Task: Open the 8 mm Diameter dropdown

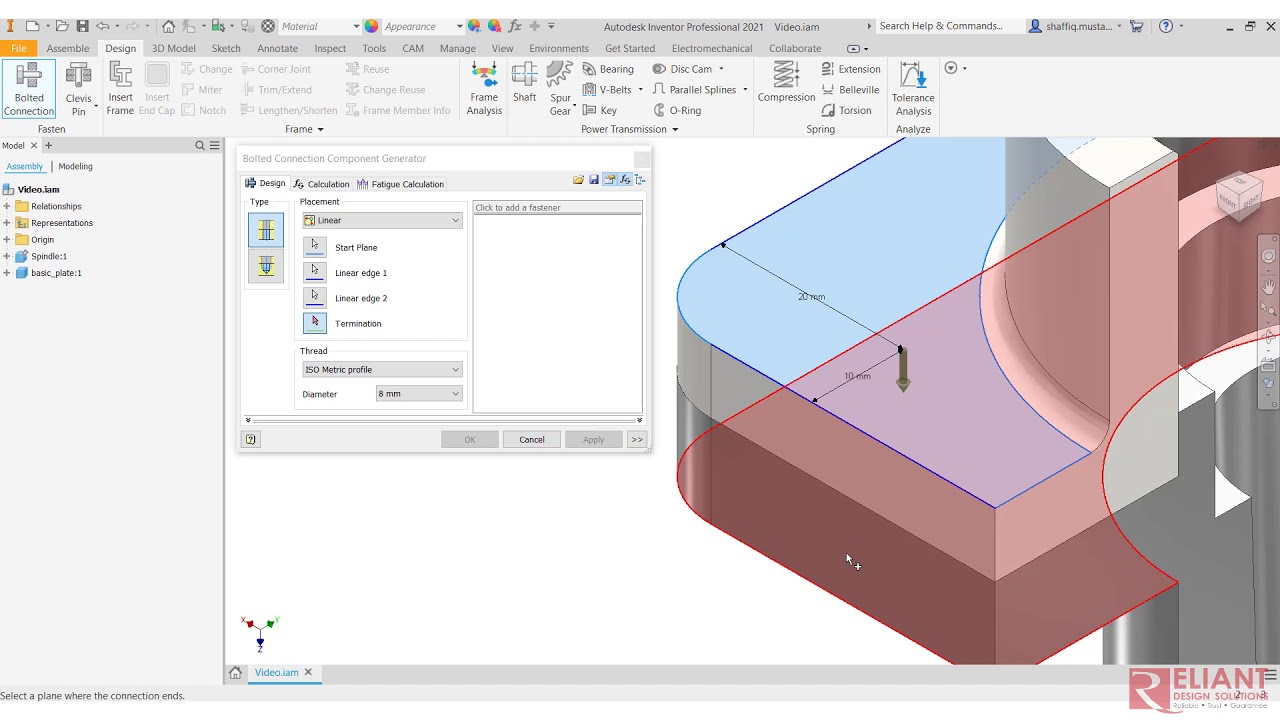Action: click(419, 394)
